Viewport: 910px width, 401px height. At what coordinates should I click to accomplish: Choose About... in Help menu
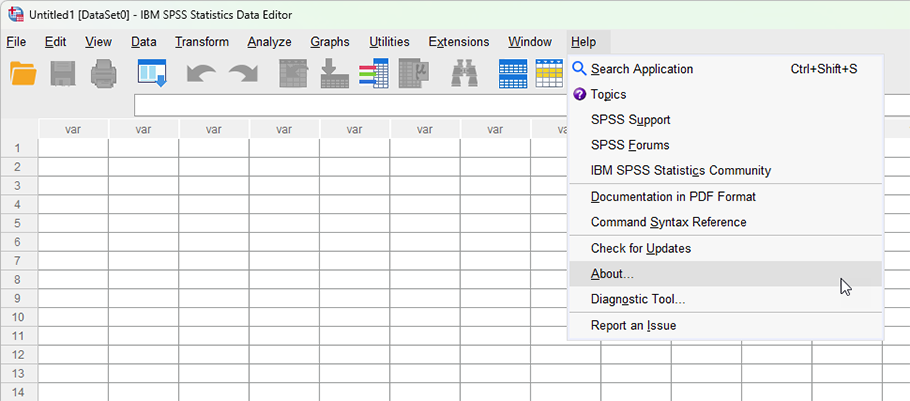coord(725,274)
